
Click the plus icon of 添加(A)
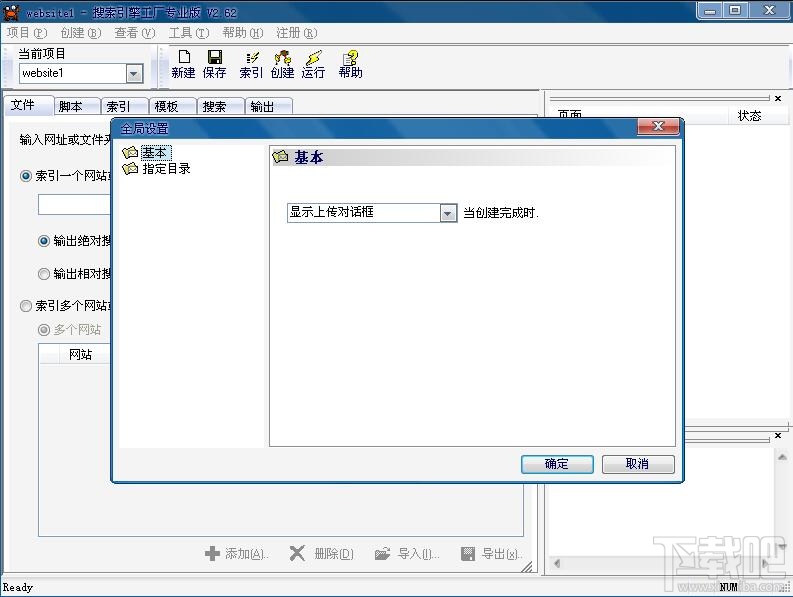click(212, 553)
